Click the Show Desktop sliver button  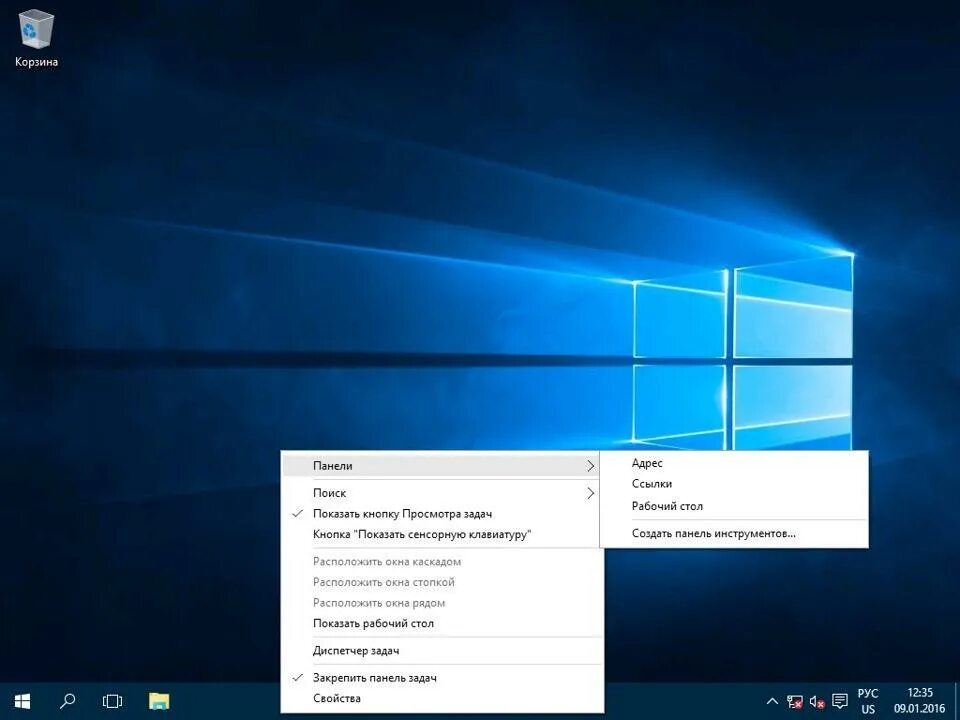957,701
